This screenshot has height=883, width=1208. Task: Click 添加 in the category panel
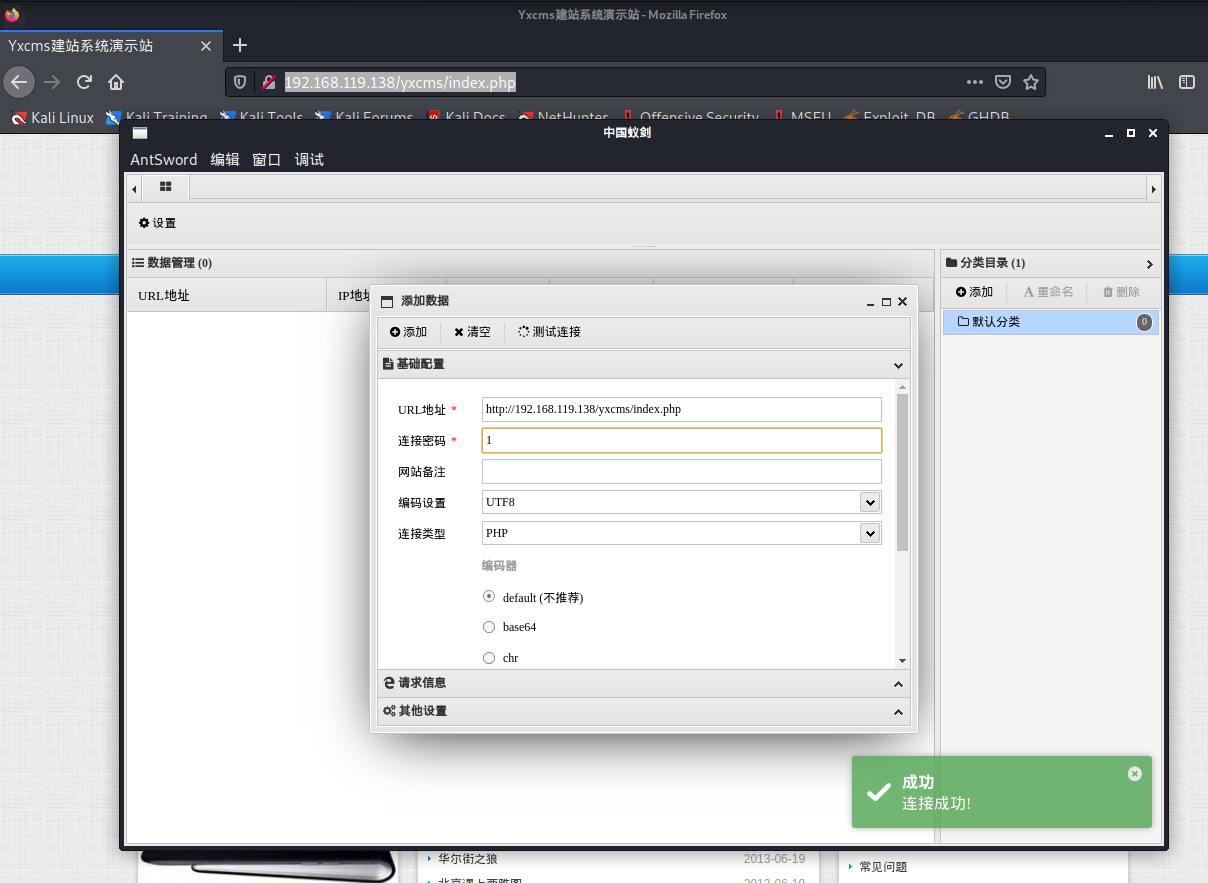click(x=974, y=292)
